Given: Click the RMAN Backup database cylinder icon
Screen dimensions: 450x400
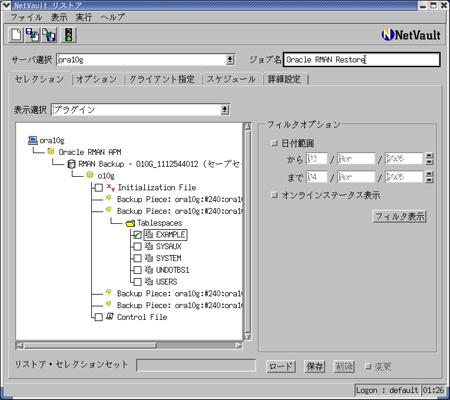Looking at the screenshot, I should pos(71,164).
